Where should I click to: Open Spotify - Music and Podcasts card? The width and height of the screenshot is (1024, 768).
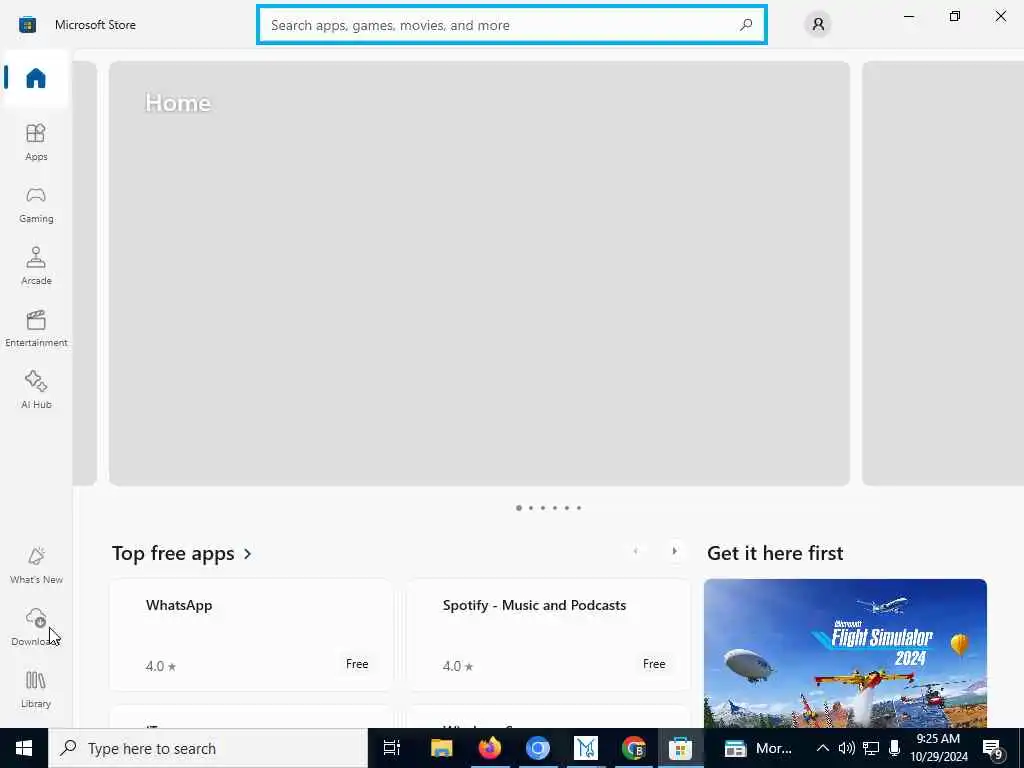tap(549, 635)
